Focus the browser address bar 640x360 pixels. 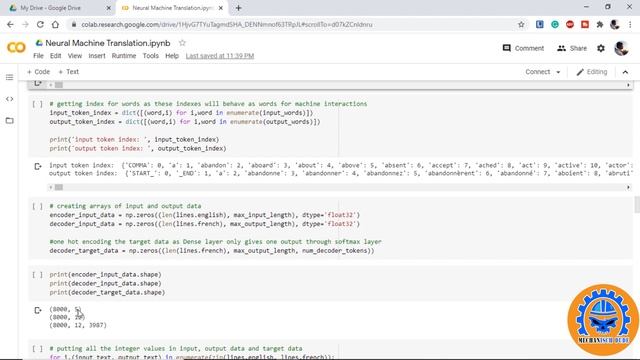pos(294,24)
